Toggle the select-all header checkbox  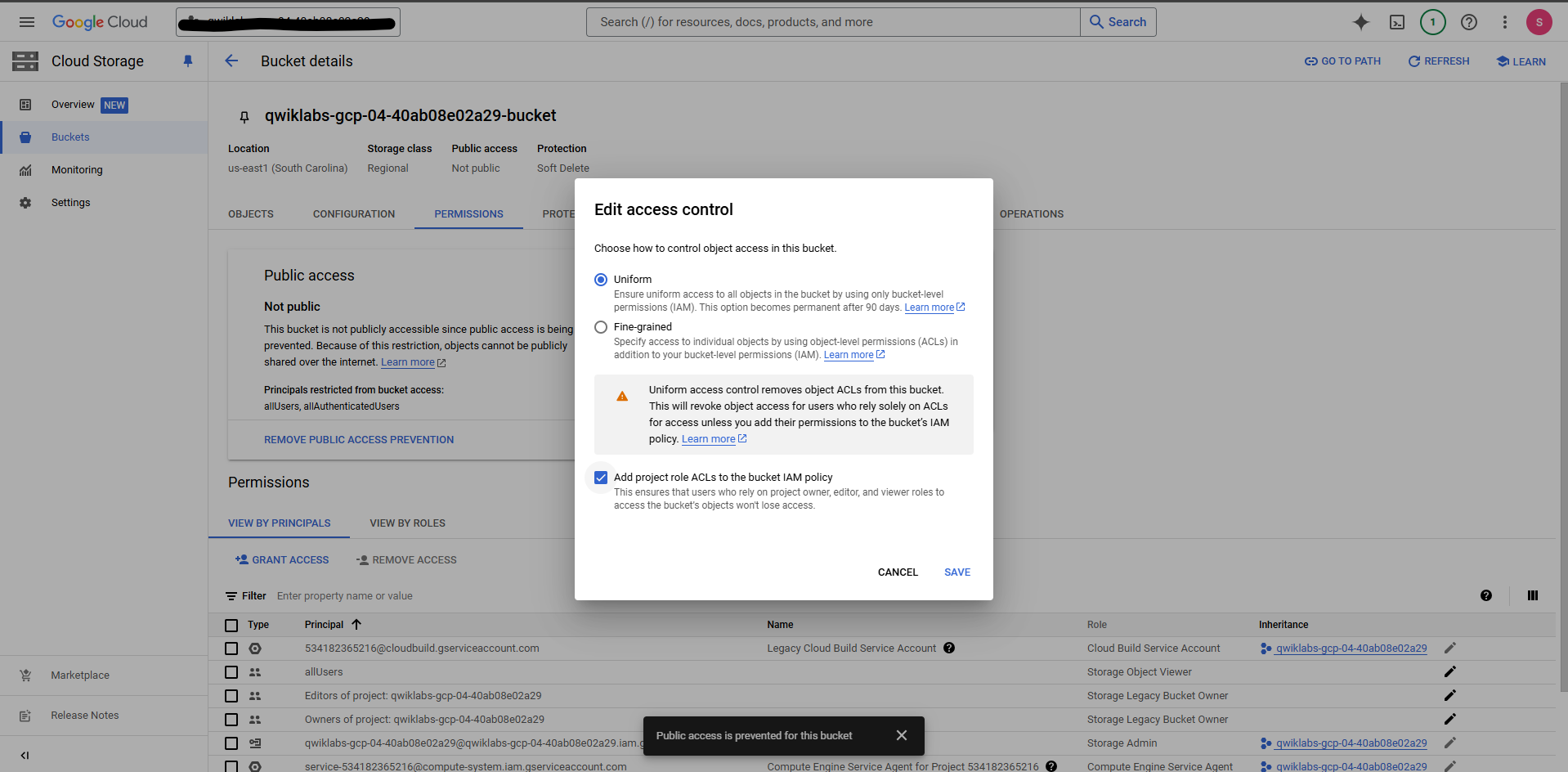tap(231, 625)
